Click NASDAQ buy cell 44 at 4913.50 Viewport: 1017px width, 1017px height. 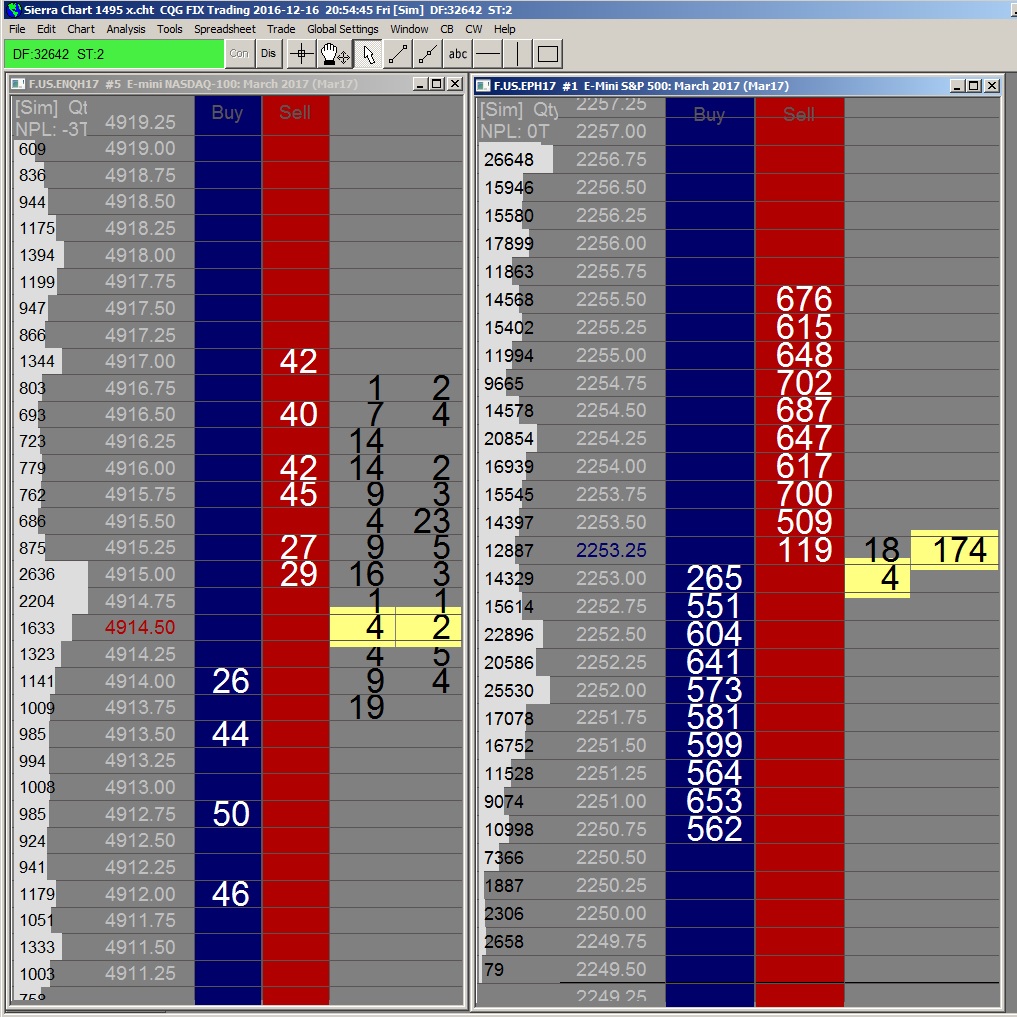pos(228,734)
